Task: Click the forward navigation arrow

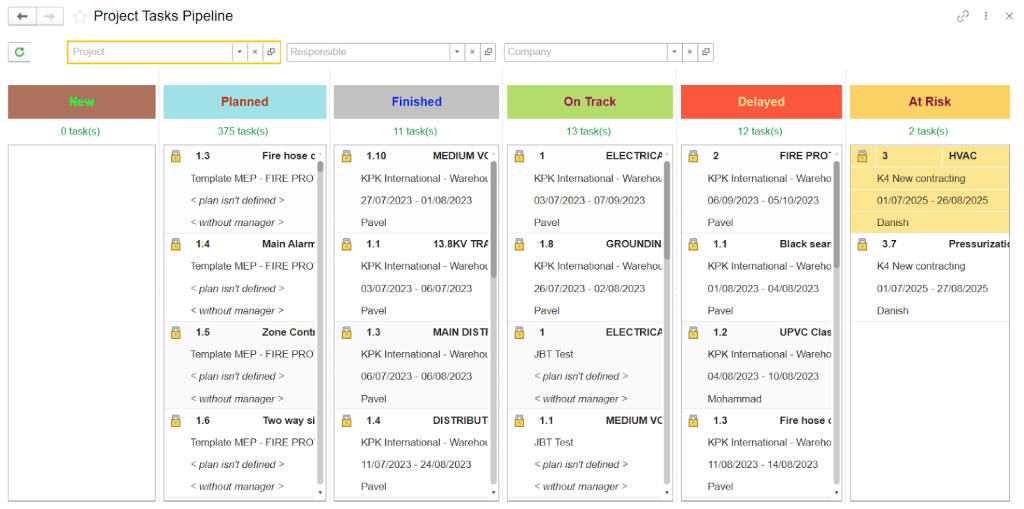Action: pyautogui.click(x=50, y=16)
